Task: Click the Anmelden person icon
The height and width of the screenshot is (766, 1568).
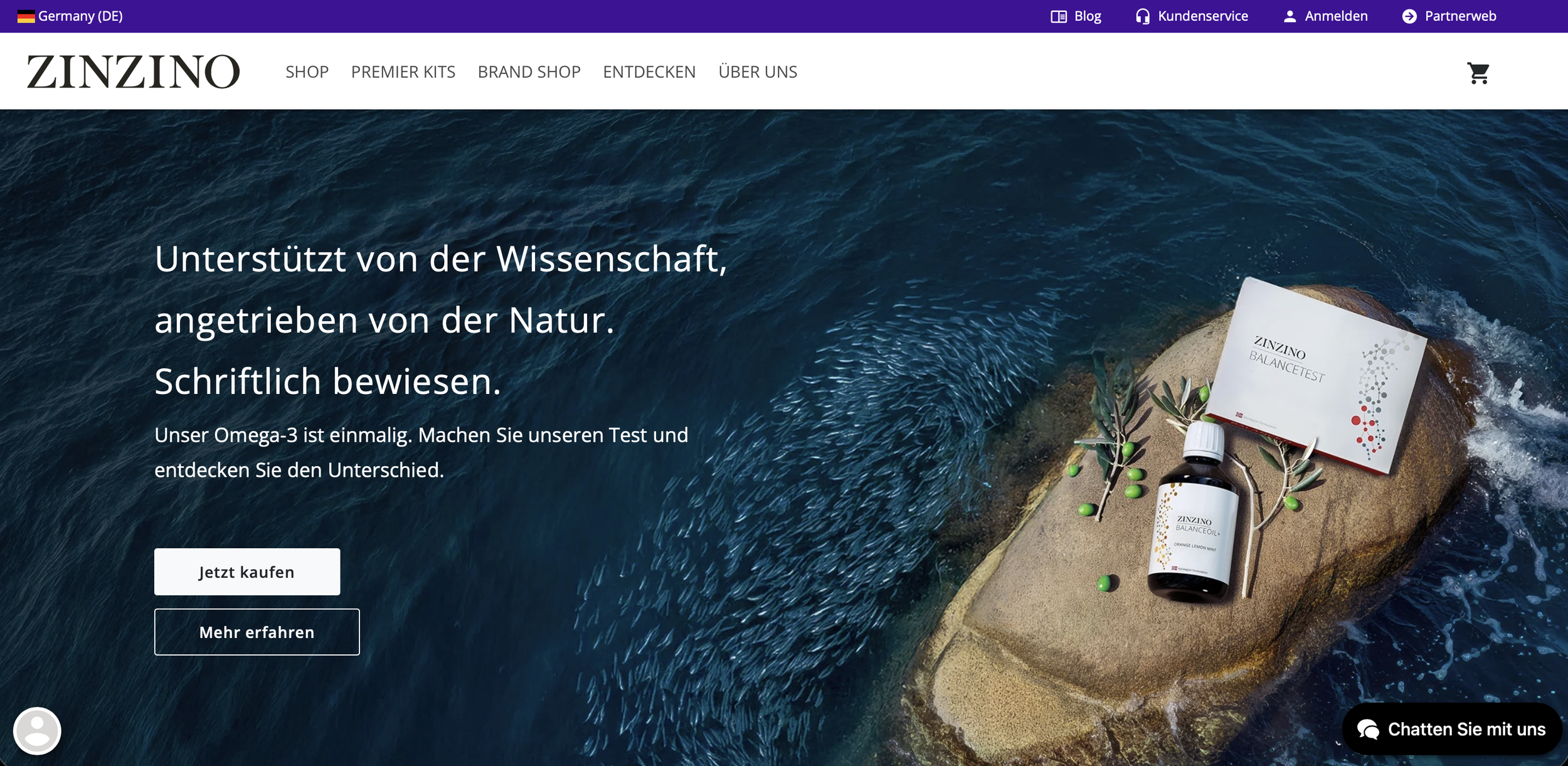Action: (x=1290, y=16)
